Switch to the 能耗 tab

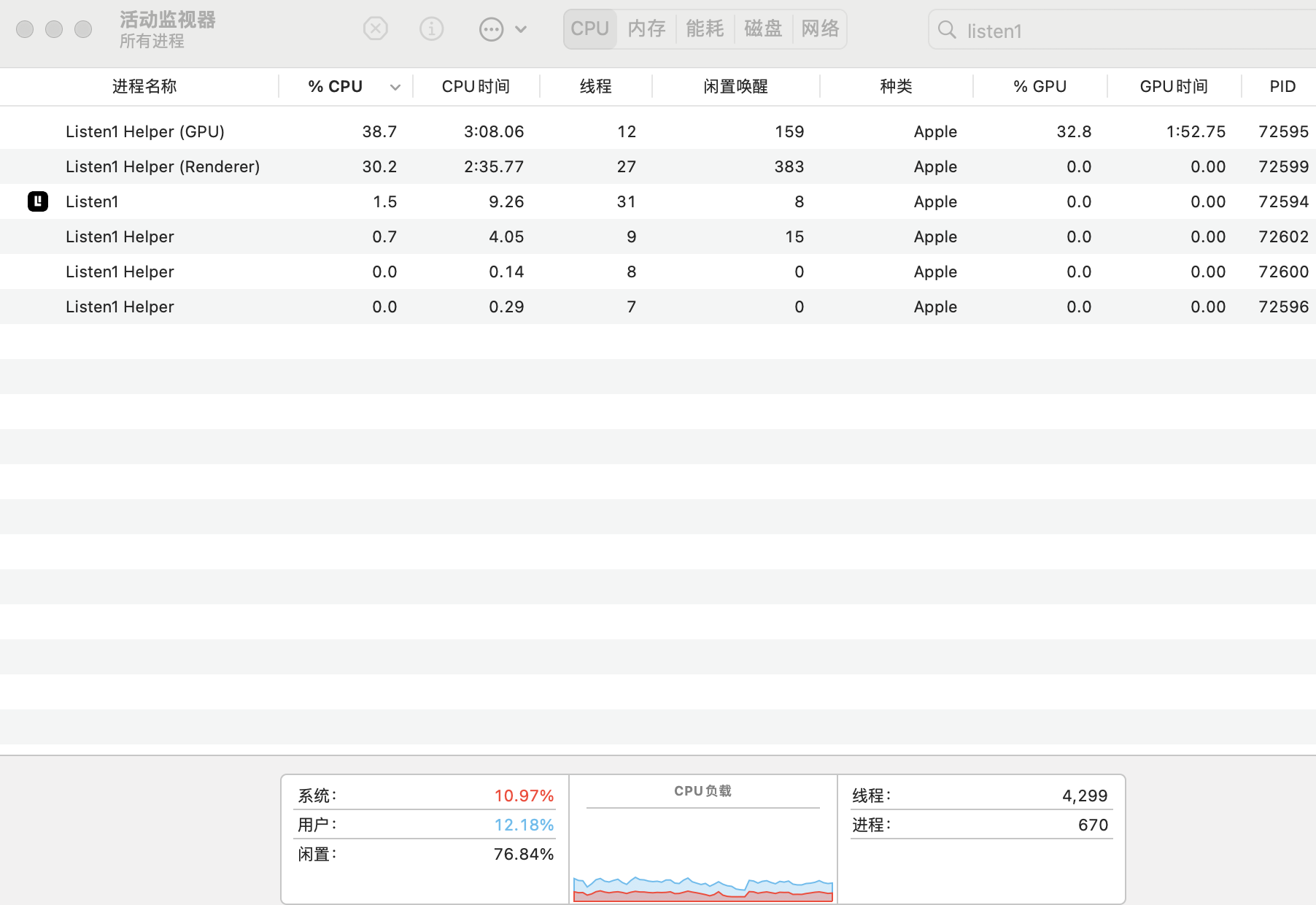(705, 28)
